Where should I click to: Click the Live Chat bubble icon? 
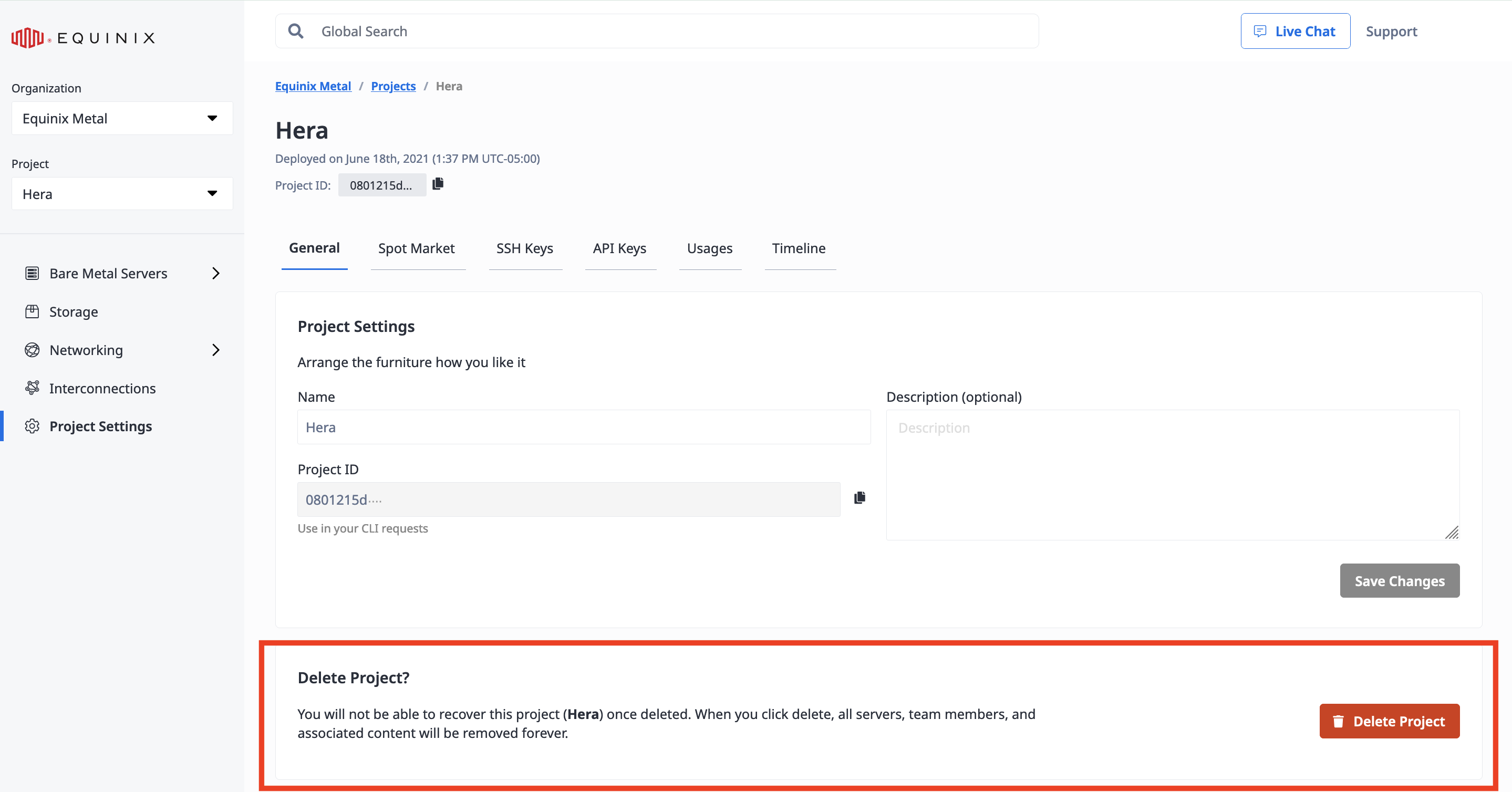(1260, 31)
